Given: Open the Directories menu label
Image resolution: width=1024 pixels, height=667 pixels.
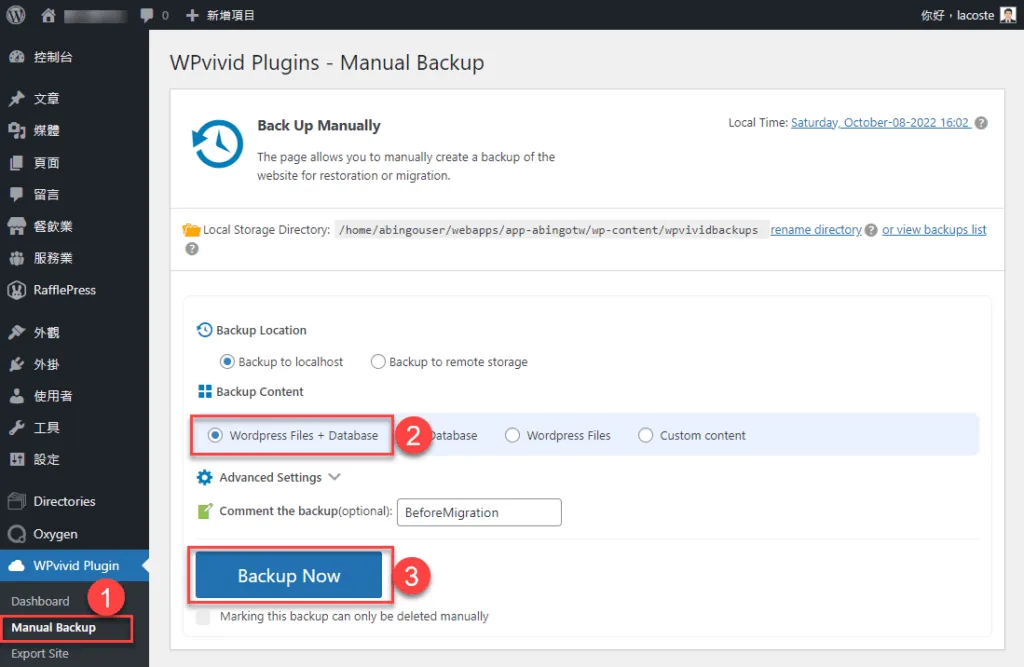Looking at the screenshot, I should coord(65,502).
